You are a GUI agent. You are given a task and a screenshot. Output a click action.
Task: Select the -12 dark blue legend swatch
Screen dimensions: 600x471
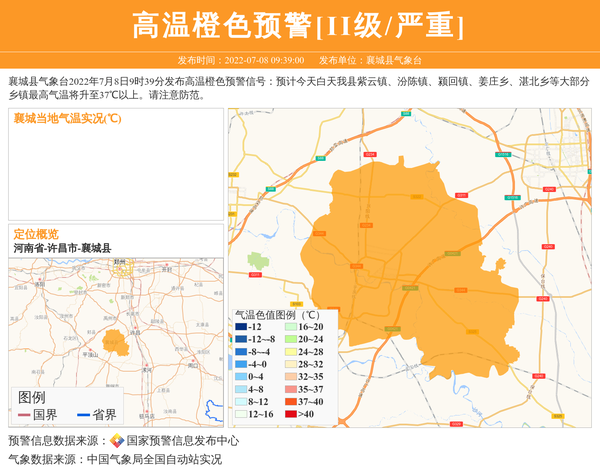click(240, 327)
